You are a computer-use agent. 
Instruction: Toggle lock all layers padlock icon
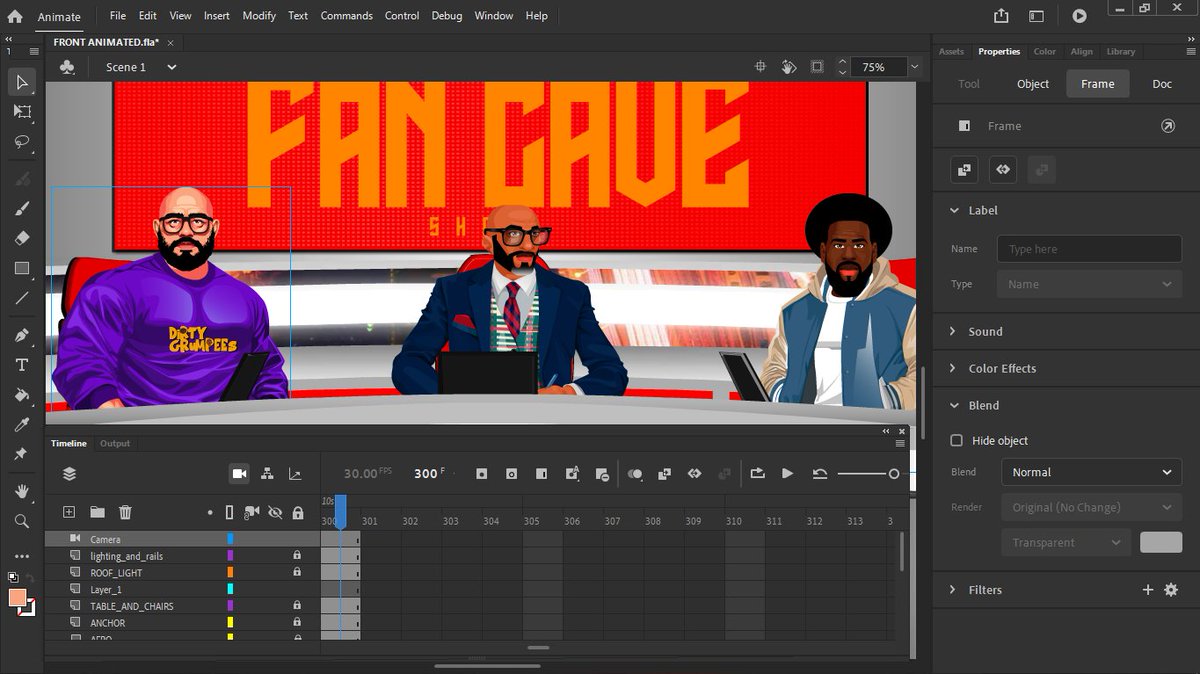coord(297,513)
